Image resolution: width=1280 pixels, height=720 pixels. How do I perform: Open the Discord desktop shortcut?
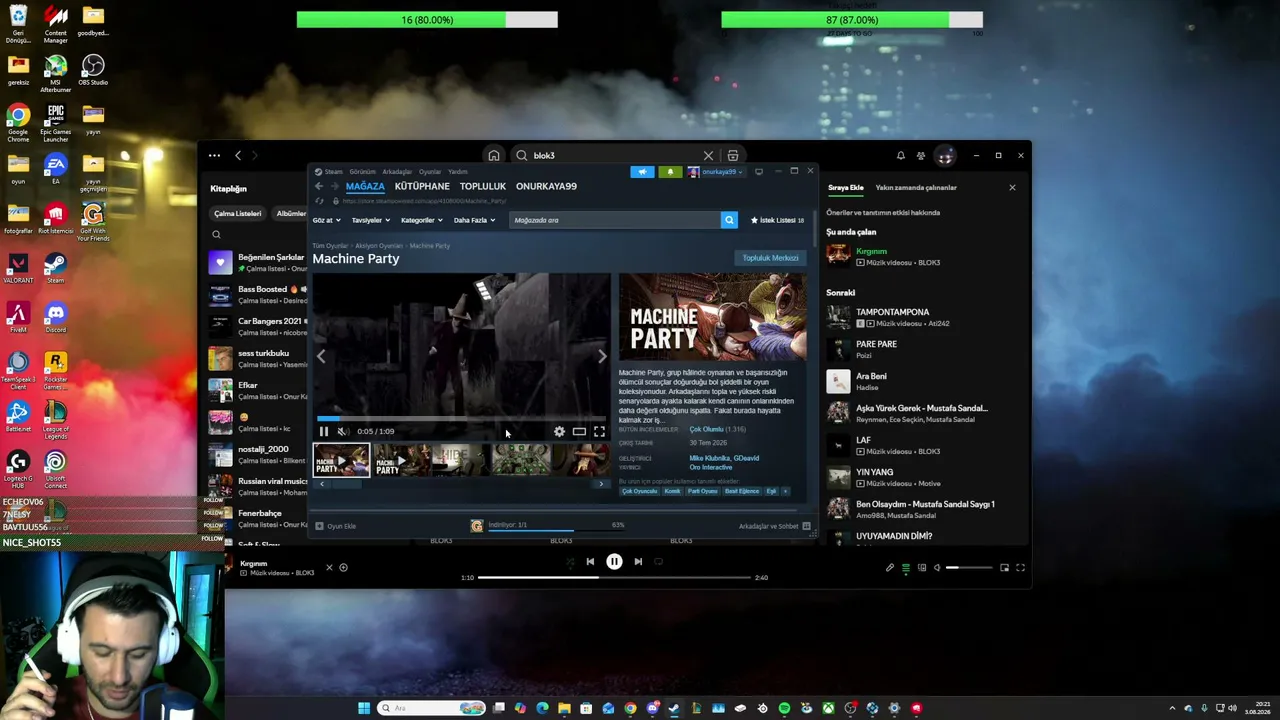pyautogui.click(x=56, y=318)
